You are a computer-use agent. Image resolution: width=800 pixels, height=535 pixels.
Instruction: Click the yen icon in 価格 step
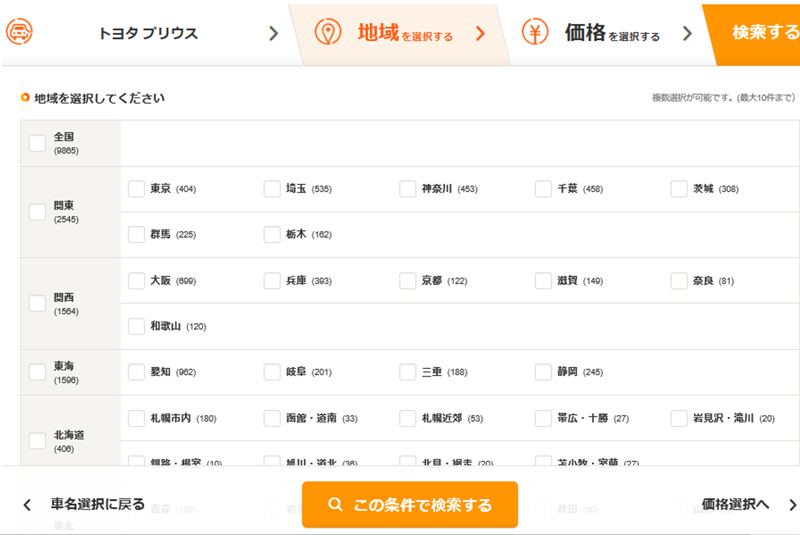[535, 32]
